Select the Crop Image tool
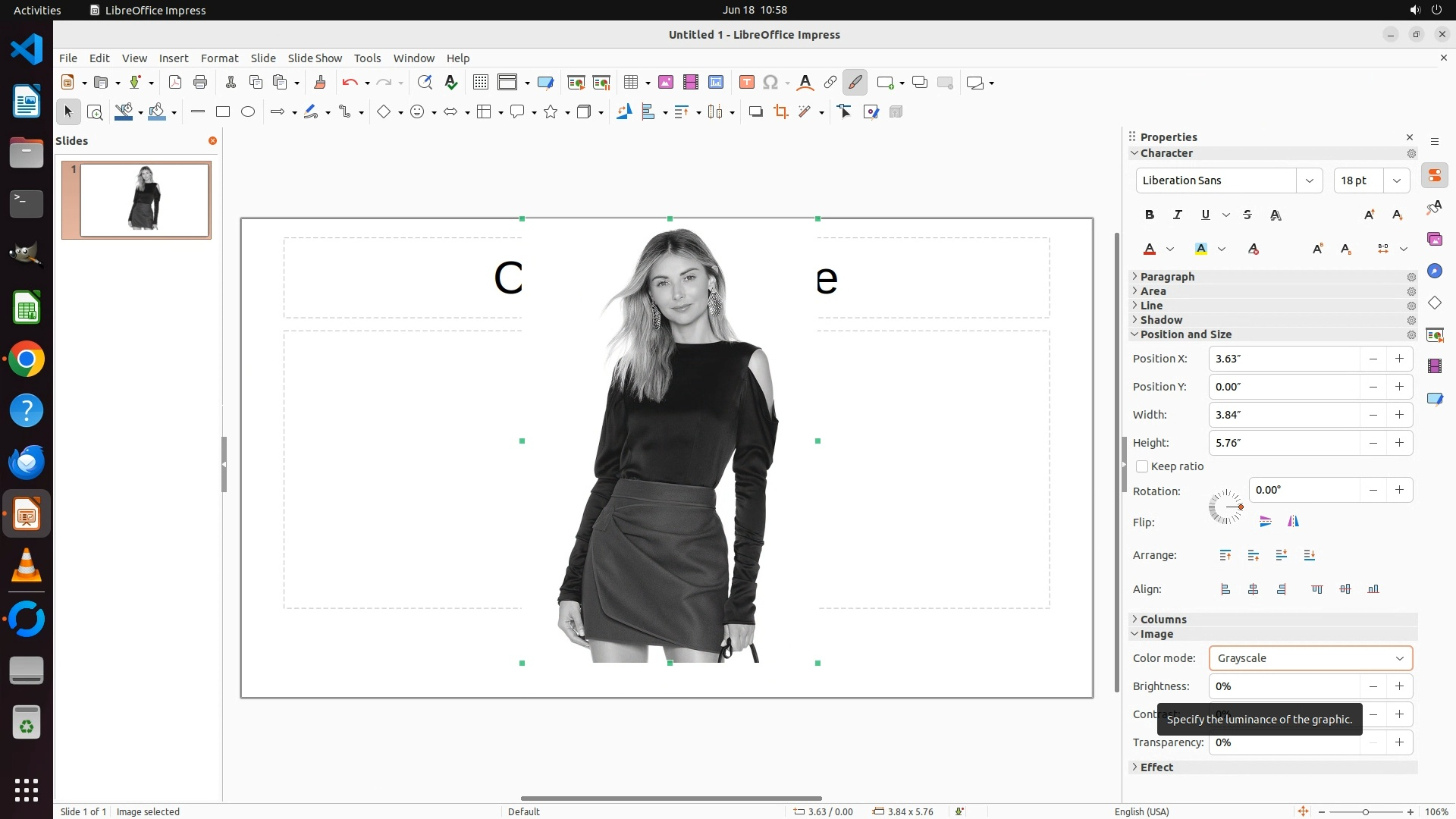The width and height of the screenshot is (1456, 819). pyautogui.click(x=780, y=112)
